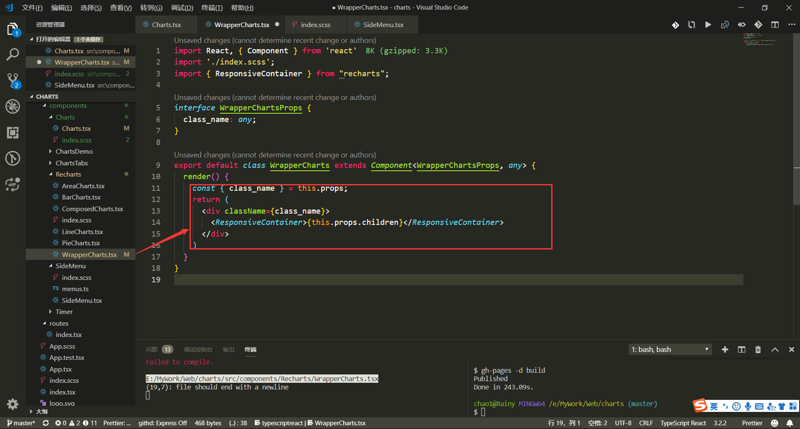This screenshot has width=800, height=429.
Task: Open the Source Control view
Action: (13, 80)
